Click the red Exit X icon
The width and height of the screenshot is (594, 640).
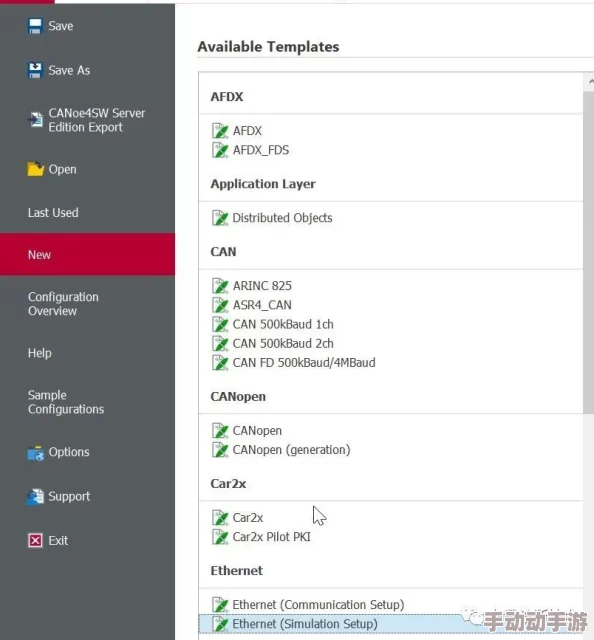(35, 540)
